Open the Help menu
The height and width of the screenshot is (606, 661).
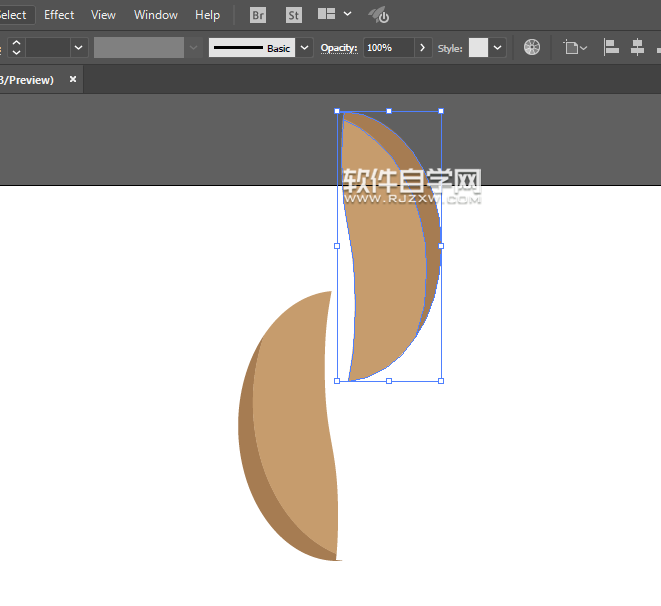click(207, 15)
